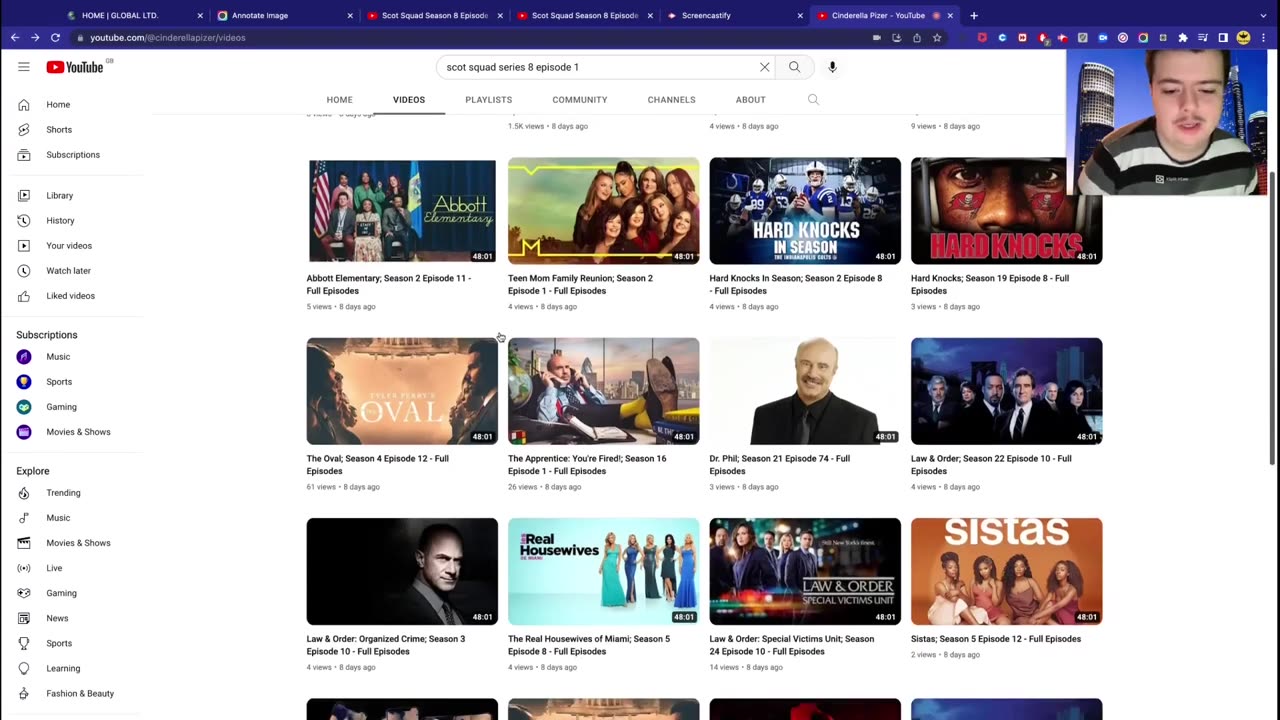Start voice search with the microphone
The height and width of the screenshot is (720, 1280).
coord(832,67)
